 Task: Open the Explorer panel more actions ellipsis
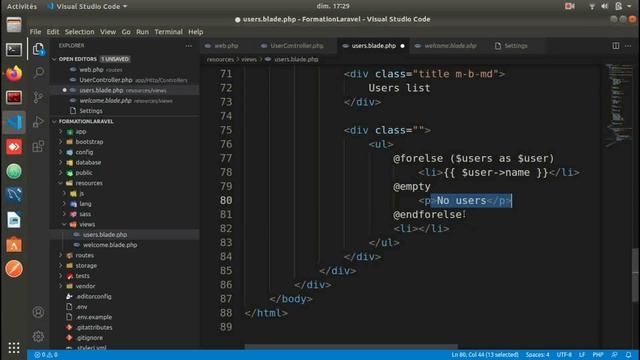pyautogui.click(x=189, y=46)
